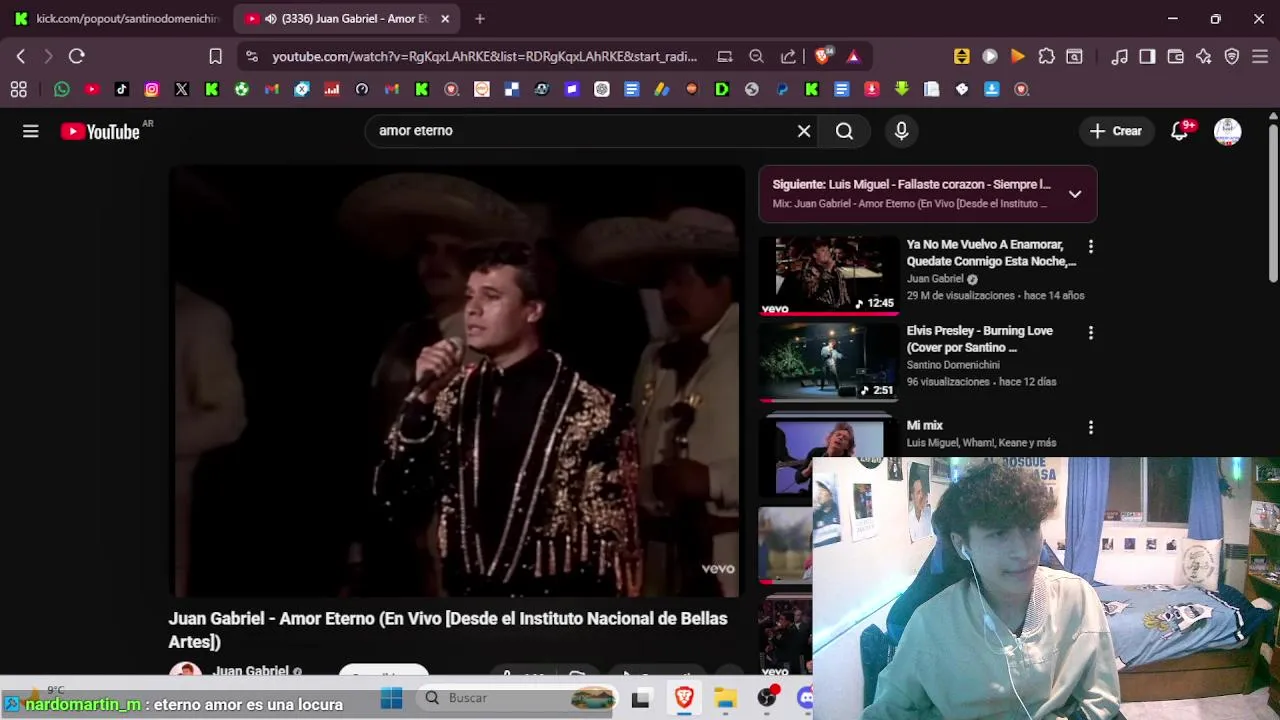Open the account avatar menu
The height and width of the screenshot is (720, 1280).
coord(1227,131)
